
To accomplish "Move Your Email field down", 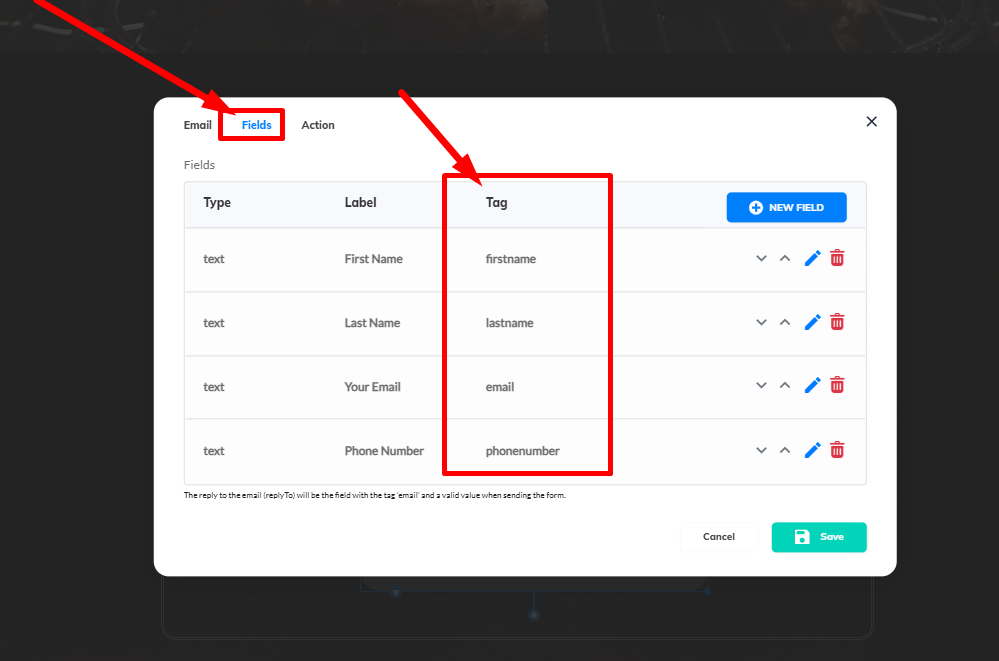I will pyautogui.click(x=761, y=386).
